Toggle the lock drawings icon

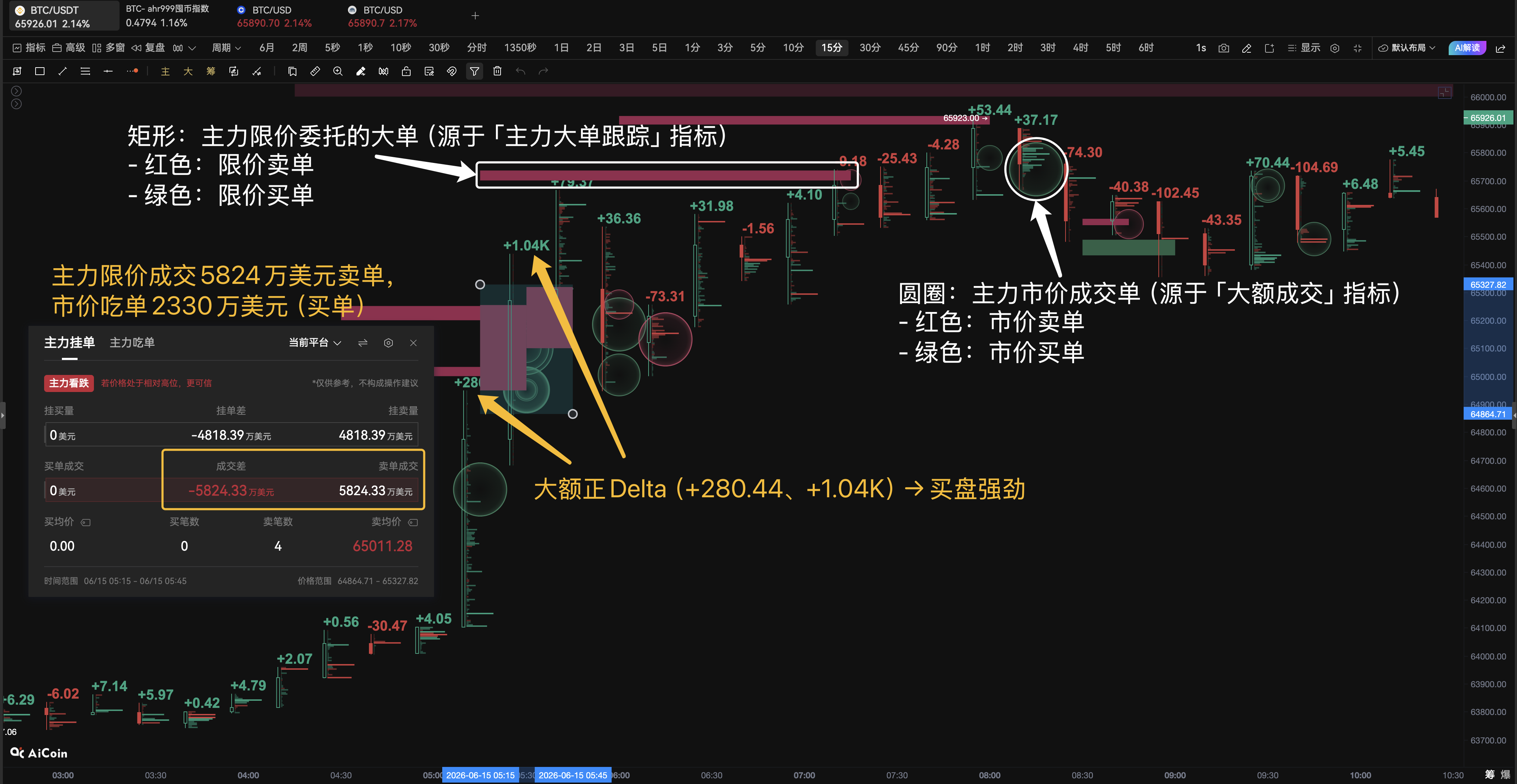[x=406, y=71]
